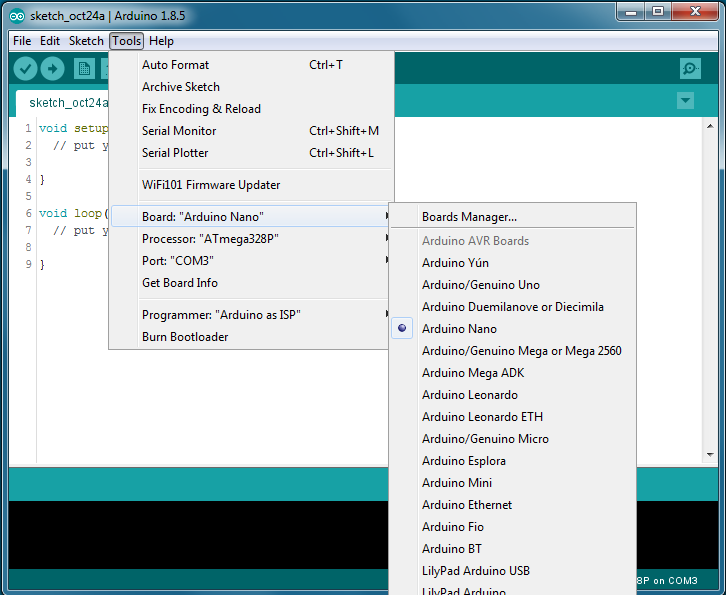This screenshot has width=726, height=595.
Task: Select Arduino Leonardo board
Action: point(513,395)
